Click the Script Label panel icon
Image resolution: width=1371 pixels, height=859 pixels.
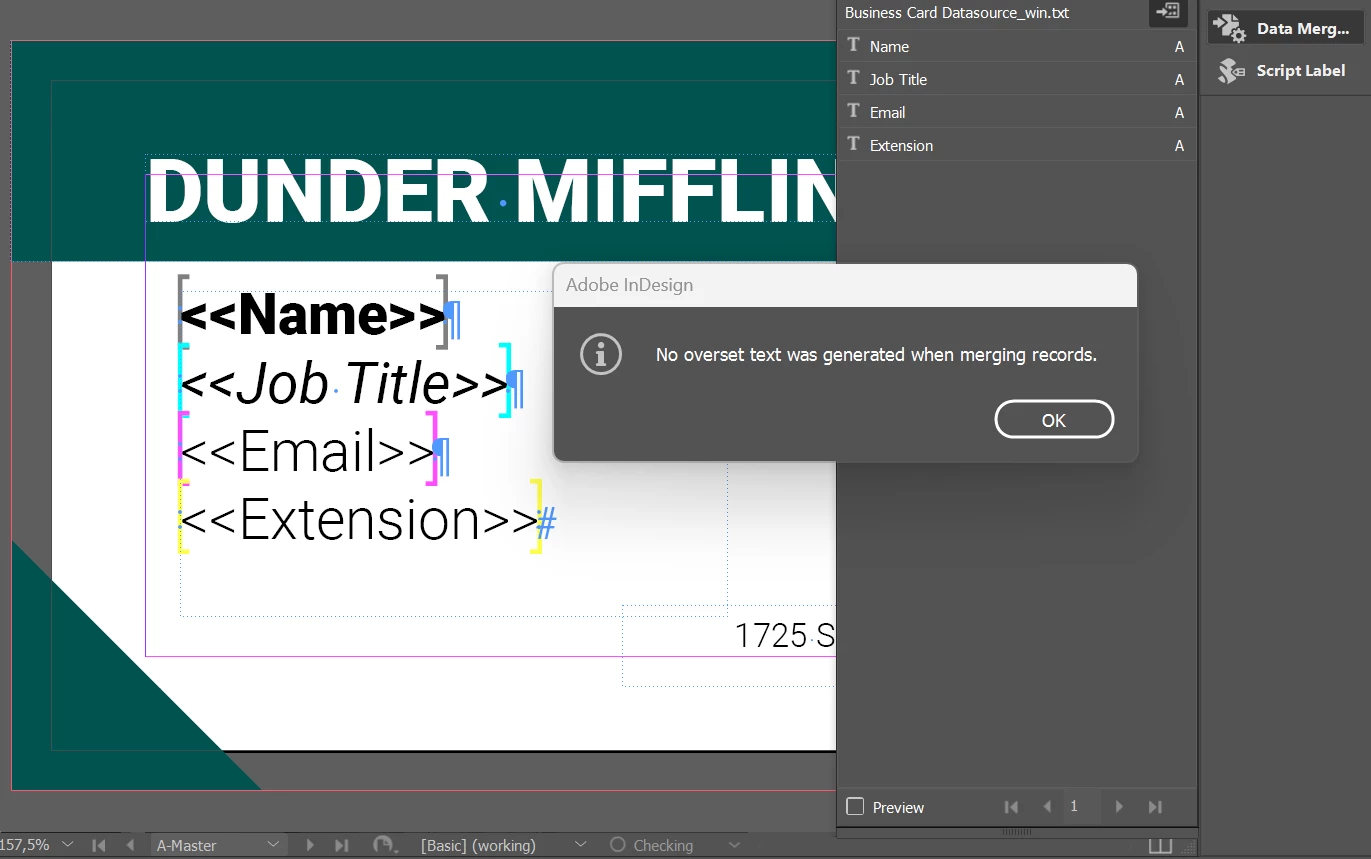click(1230, 70)
